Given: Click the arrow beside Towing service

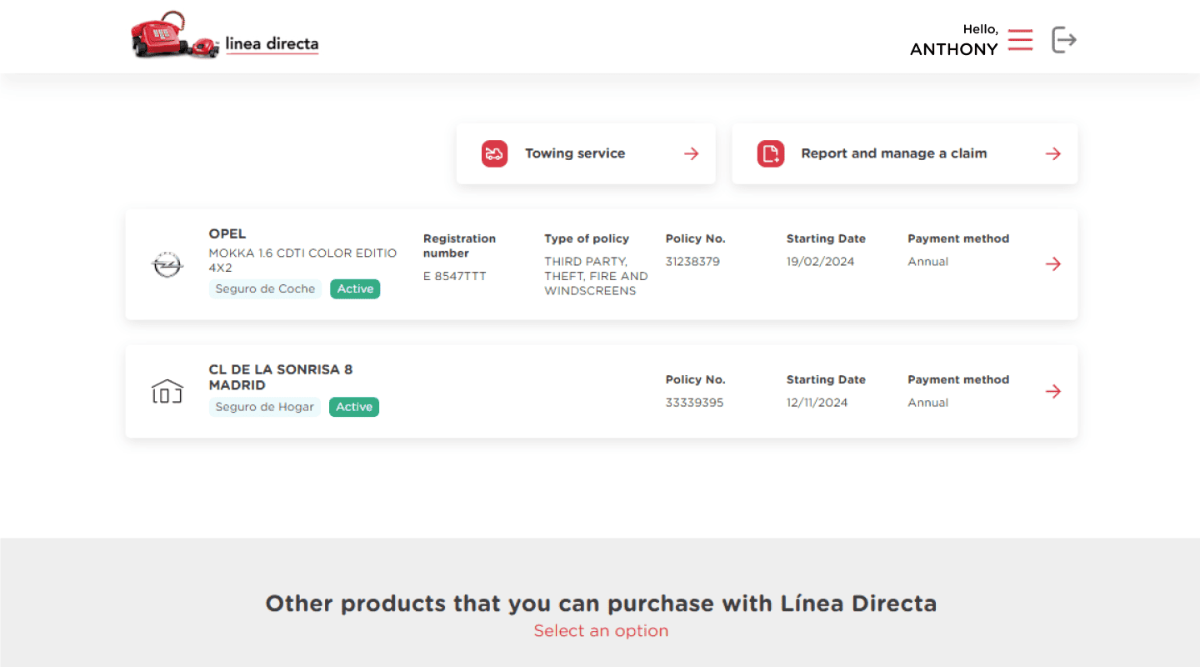Looking at the screenshot, I should click(x=691, y=153).
